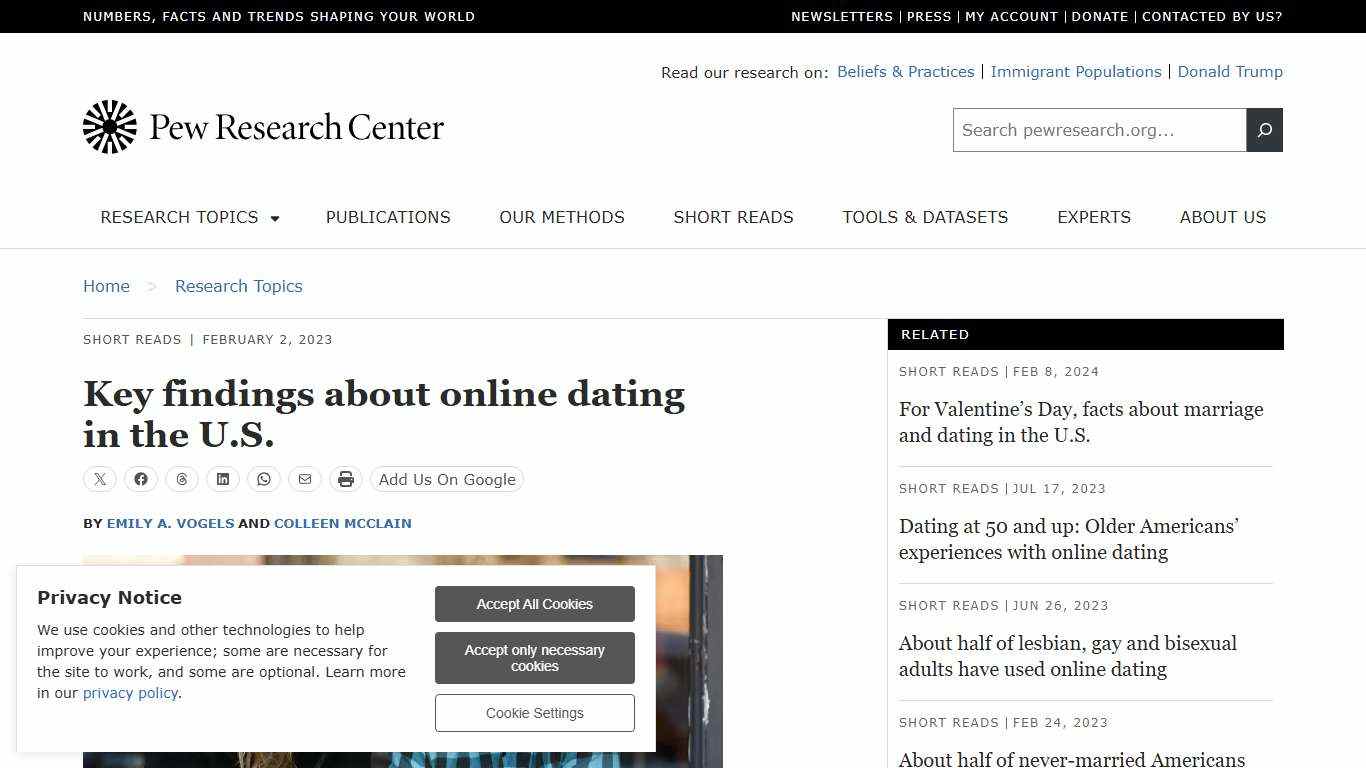
Task: Open Cookie Settings
Action: pos(534,712)
